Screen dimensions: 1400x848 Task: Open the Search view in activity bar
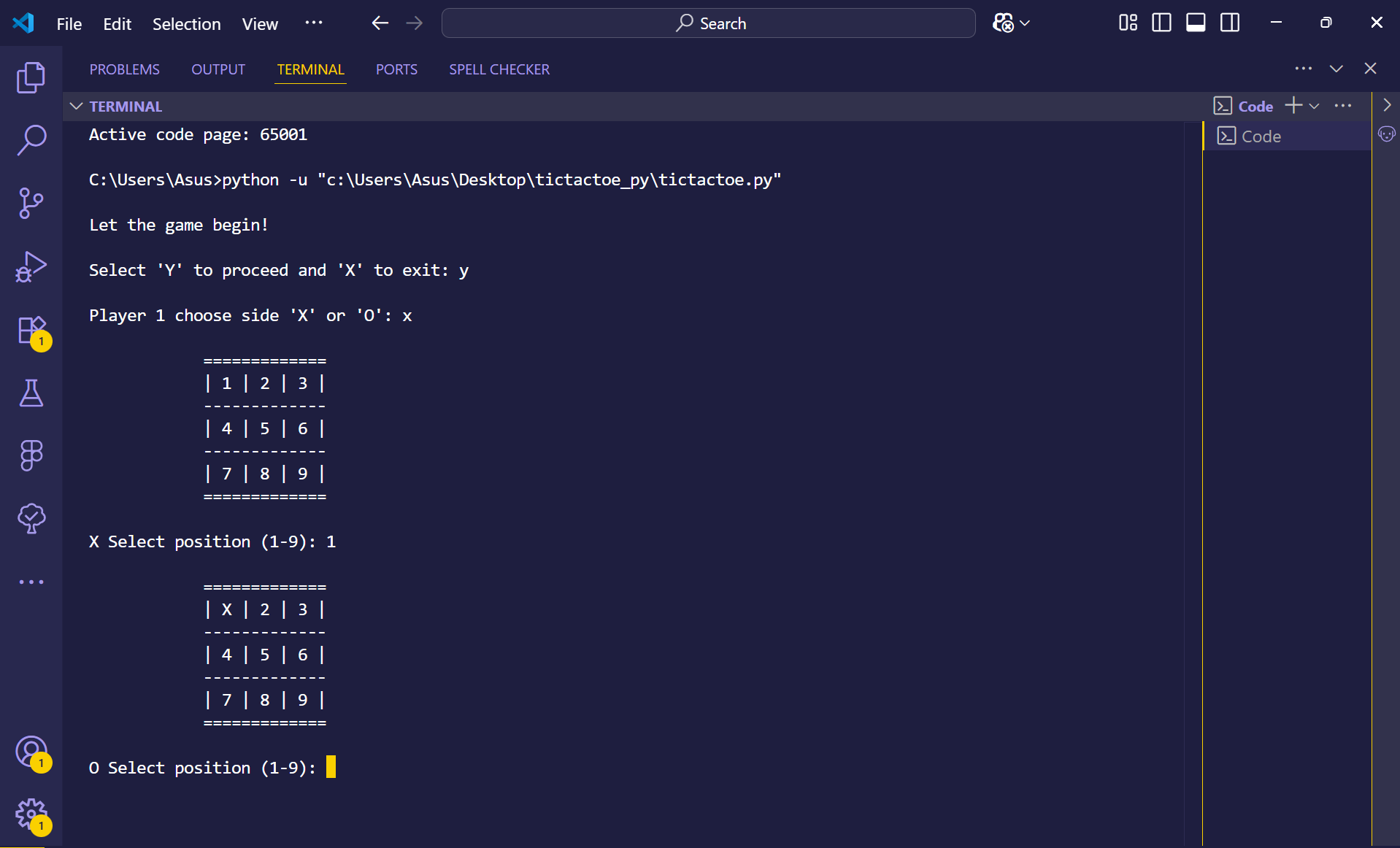(31, 140)
